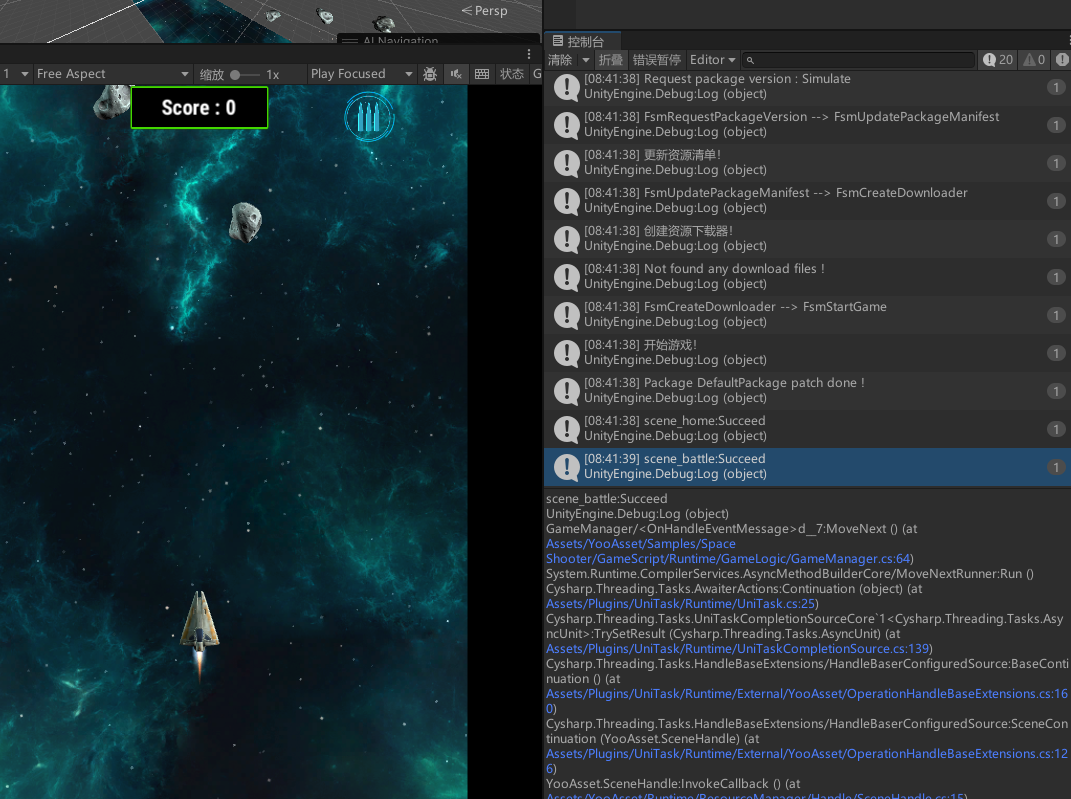
Task: Click the info icon of the 开始游戏 log
Action: 567,353
